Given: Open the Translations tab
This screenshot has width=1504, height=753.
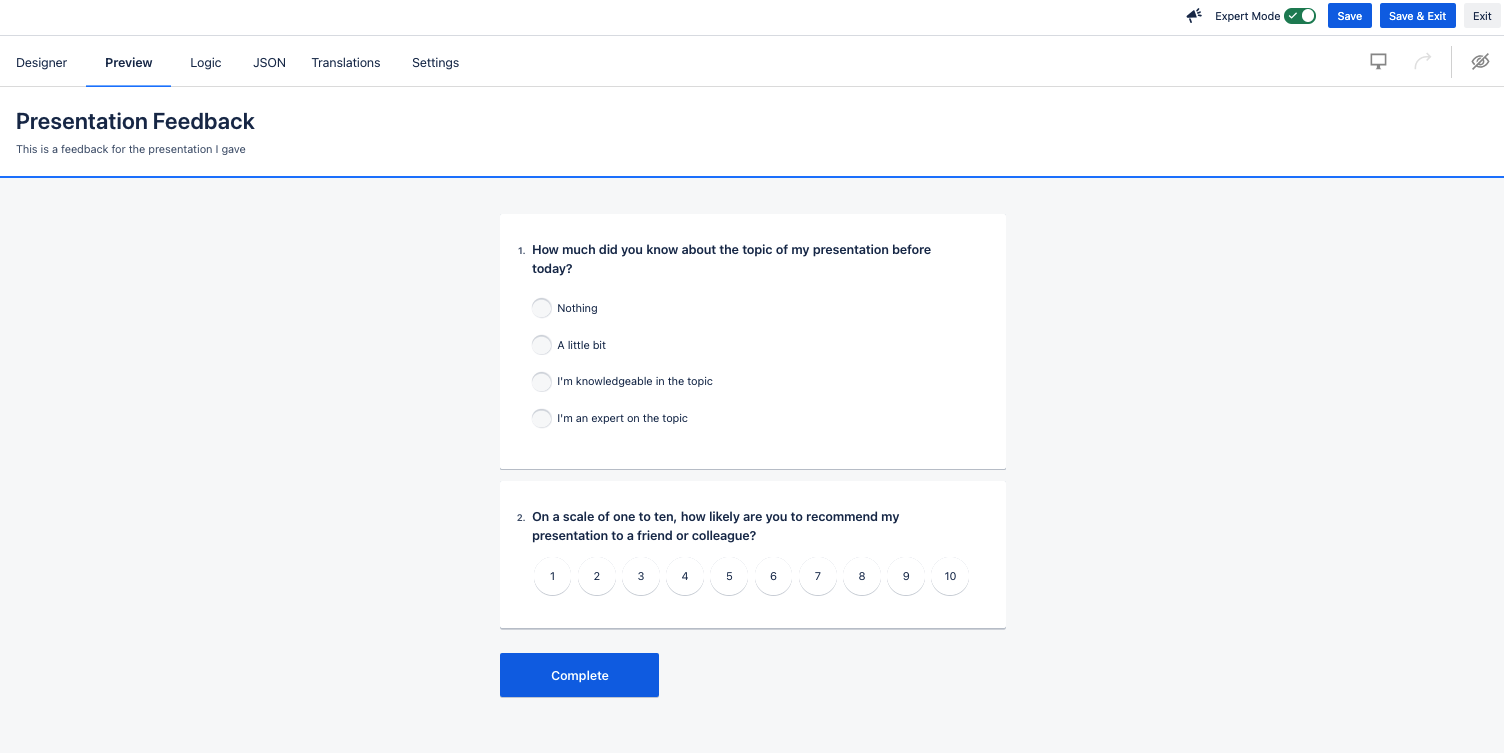Looking at the screenshot, I should [346, 62].
